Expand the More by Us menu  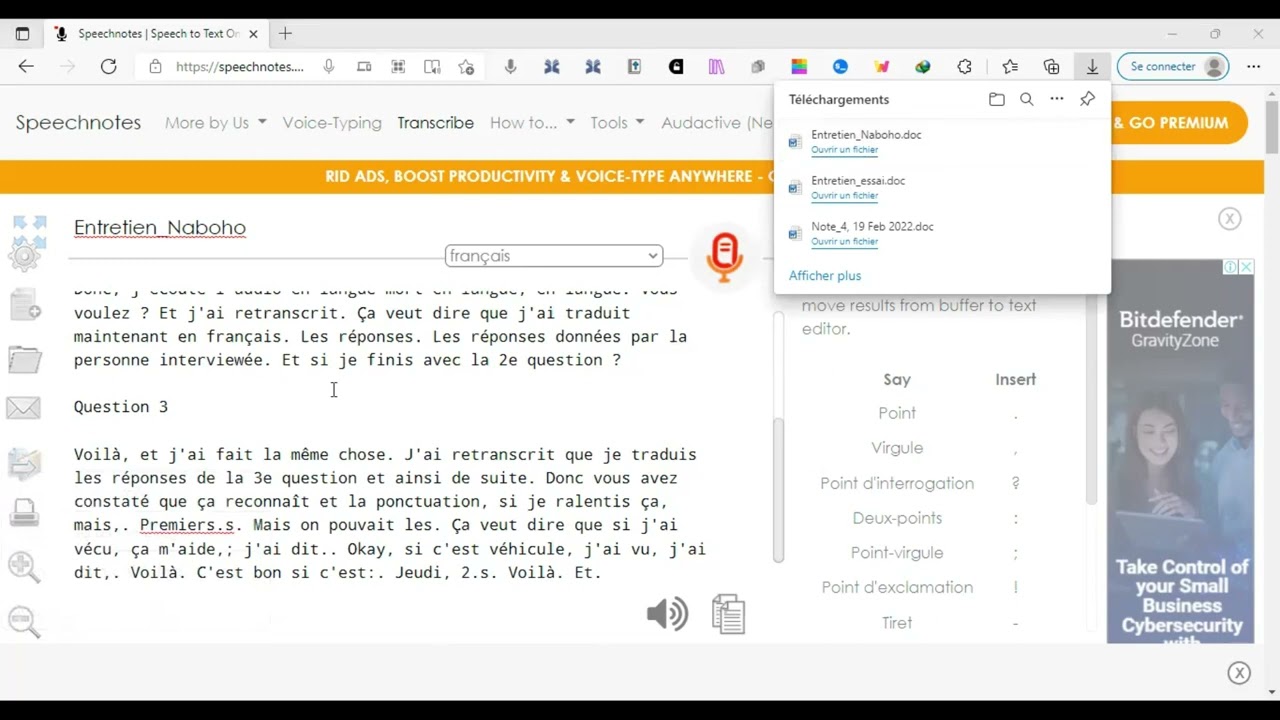[215, 123]
